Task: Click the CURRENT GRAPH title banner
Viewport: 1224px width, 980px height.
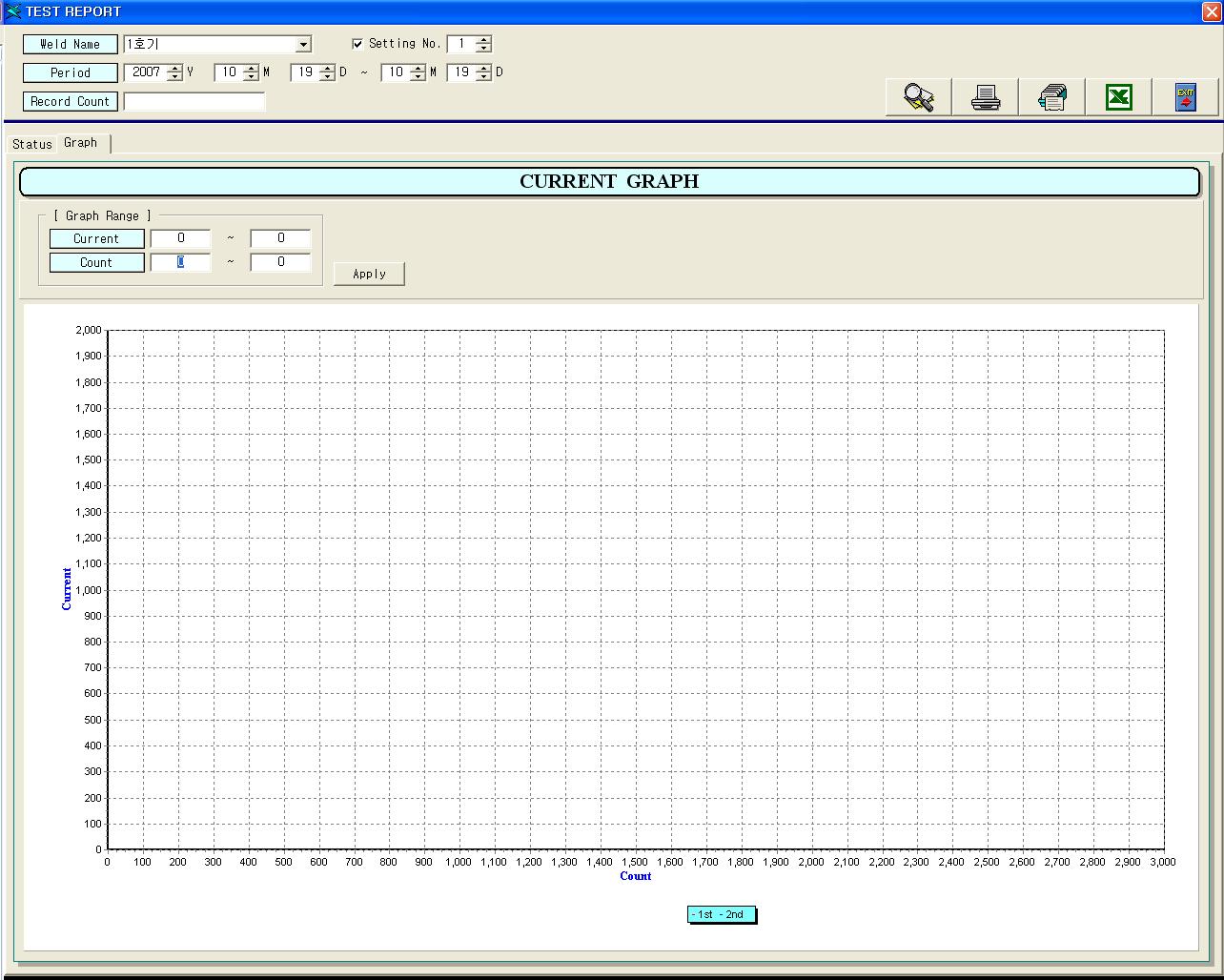Action: pos(609,181)
